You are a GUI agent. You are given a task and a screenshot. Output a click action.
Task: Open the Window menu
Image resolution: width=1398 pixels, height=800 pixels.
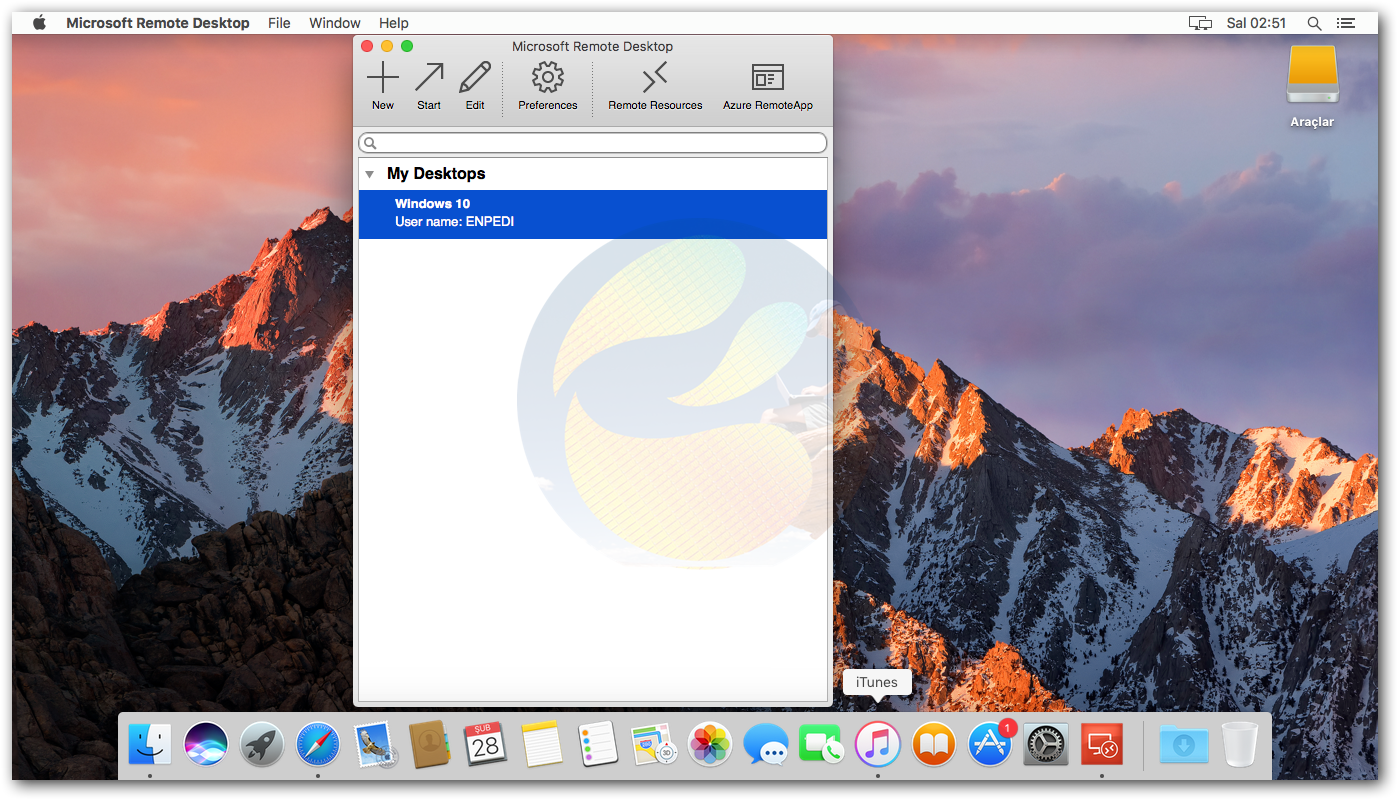tap(335, 23)
